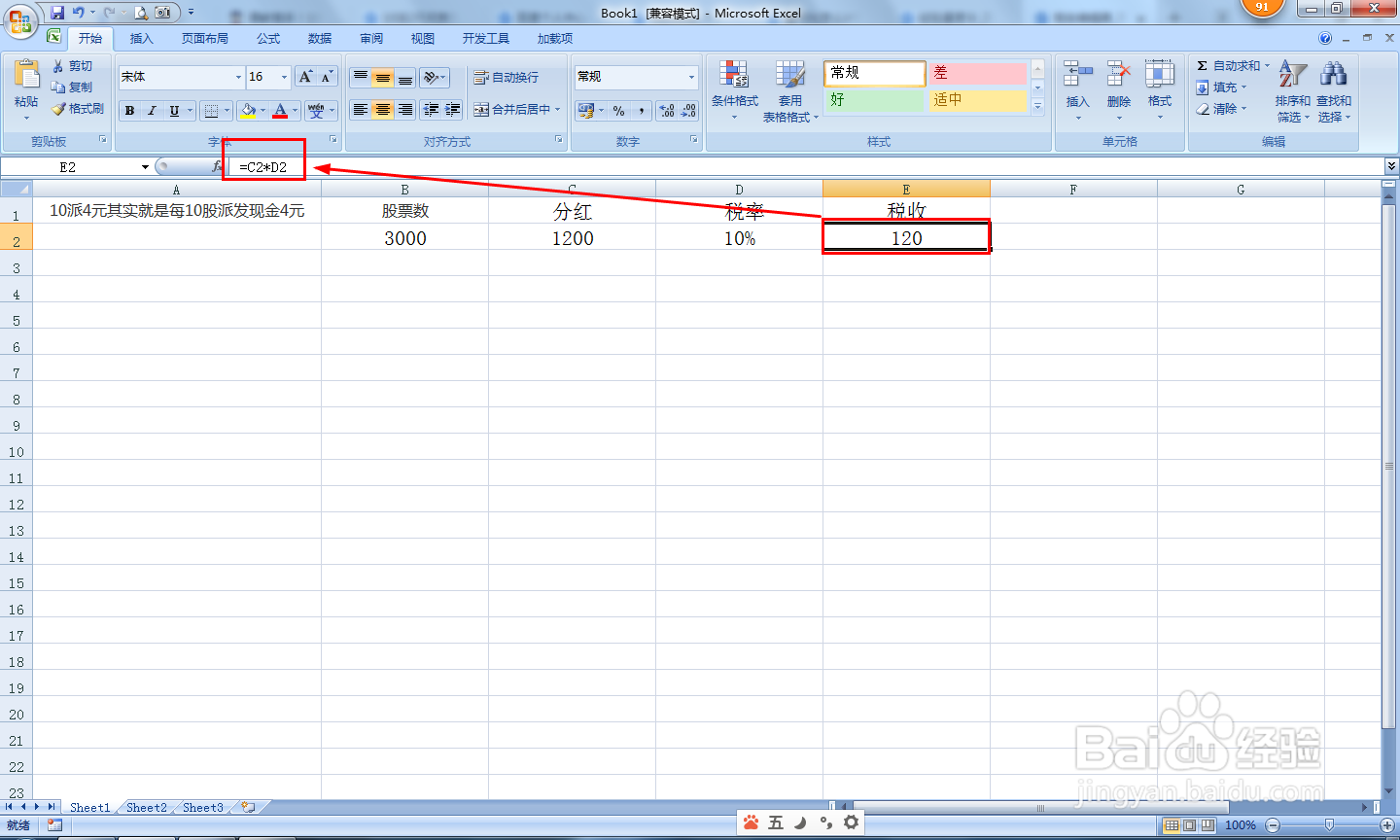Screen dimensions: 1400x840
Task: Toggle Underline formatting
Action: click(x=174, y=110)
